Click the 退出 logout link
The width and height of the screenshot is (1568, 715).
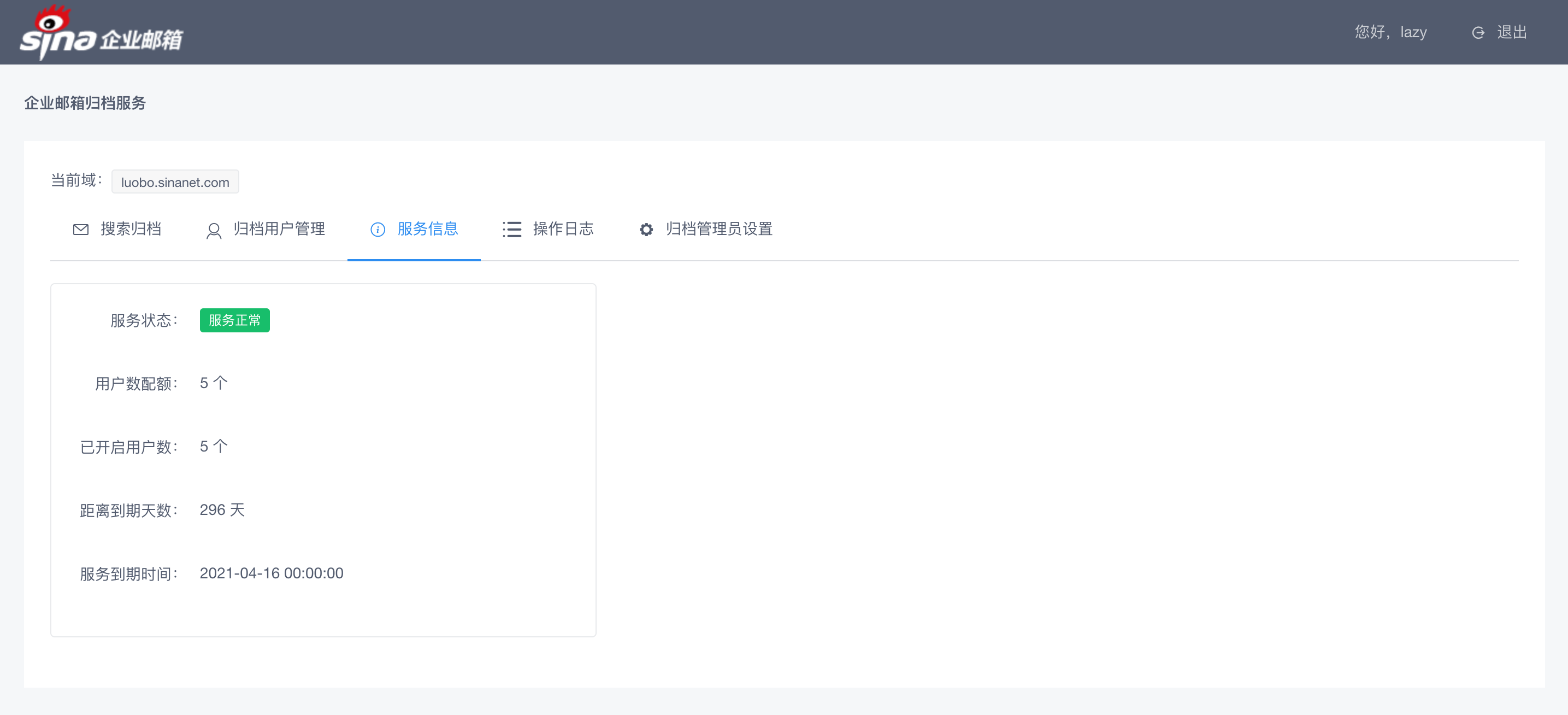coord(1512,32)
